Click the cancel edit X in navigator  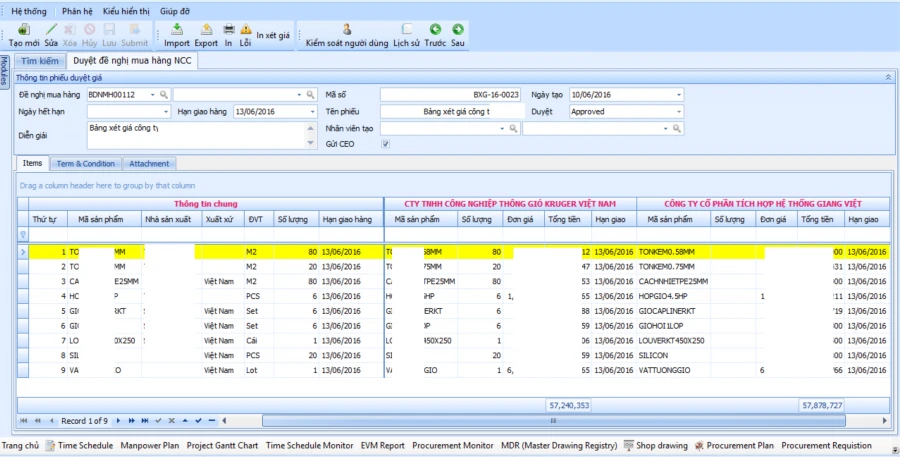172,421
